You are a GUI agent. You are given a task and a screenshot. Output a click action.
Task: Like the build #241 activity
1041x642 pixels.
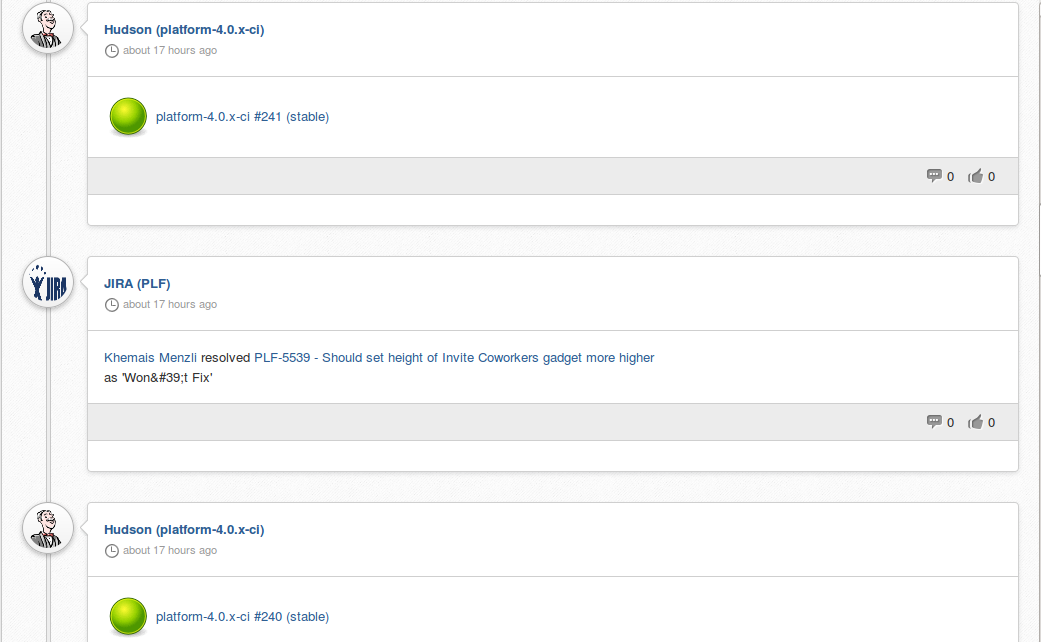pos(981,176)
